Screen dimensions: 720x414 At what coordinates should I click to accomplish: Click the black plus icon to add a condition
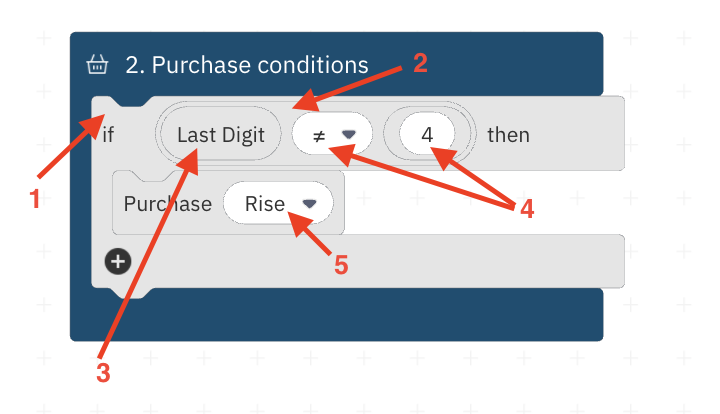click(x=118, y=262)
